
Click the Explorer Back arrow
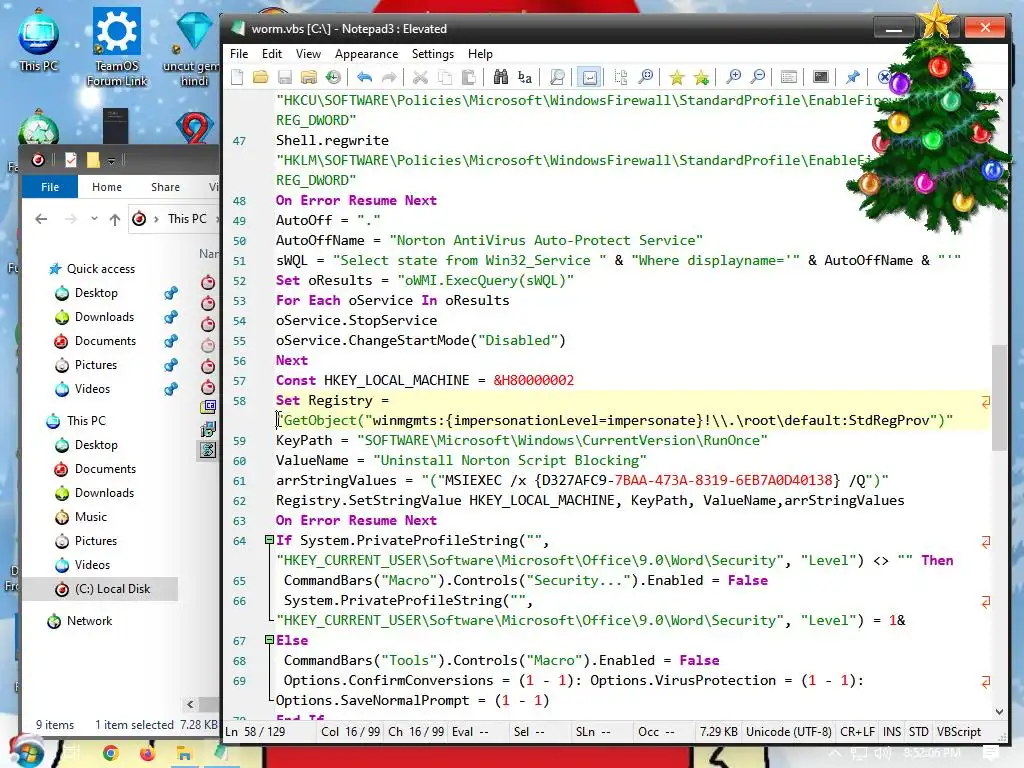click(x=41, y=219)
